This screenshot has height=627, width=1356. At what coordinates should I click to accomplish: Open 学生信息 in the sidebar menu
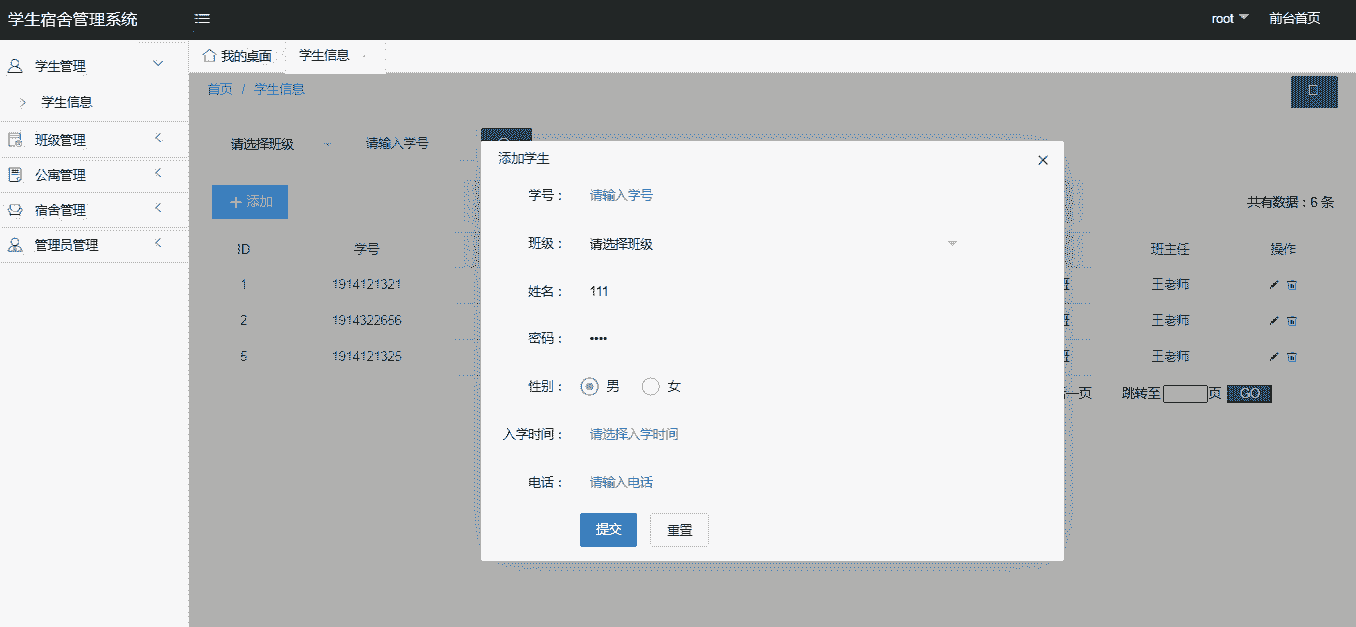tap(67, 102)
